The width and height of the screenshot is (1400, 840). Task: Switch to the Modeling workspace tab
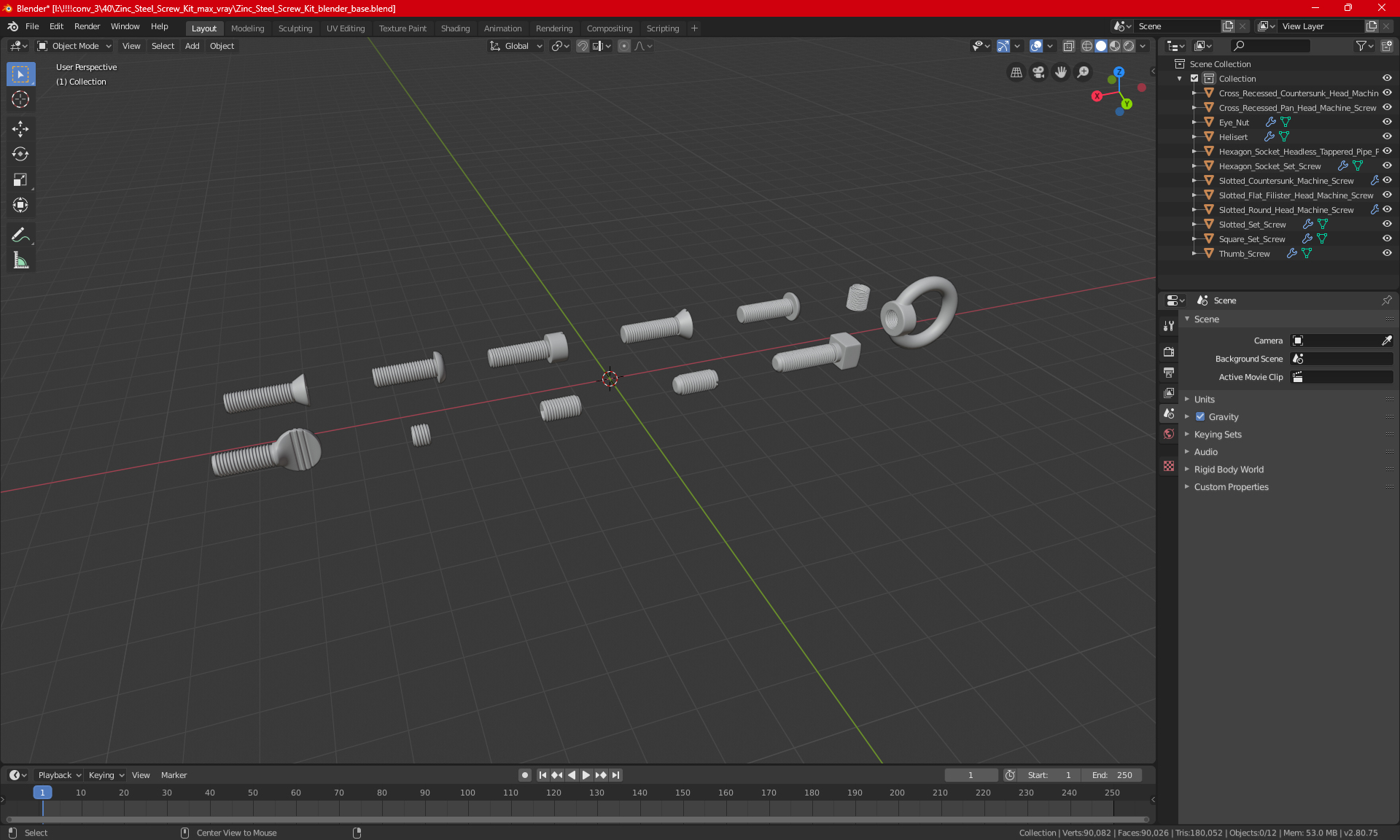coord(247,28)
